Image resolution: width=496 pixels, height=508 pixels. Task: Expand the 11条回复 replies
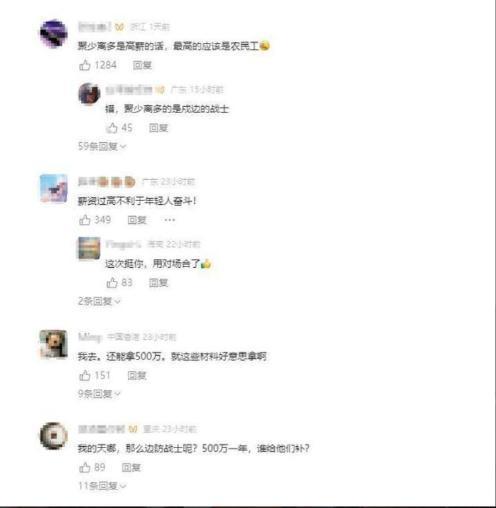coord(102,486)
